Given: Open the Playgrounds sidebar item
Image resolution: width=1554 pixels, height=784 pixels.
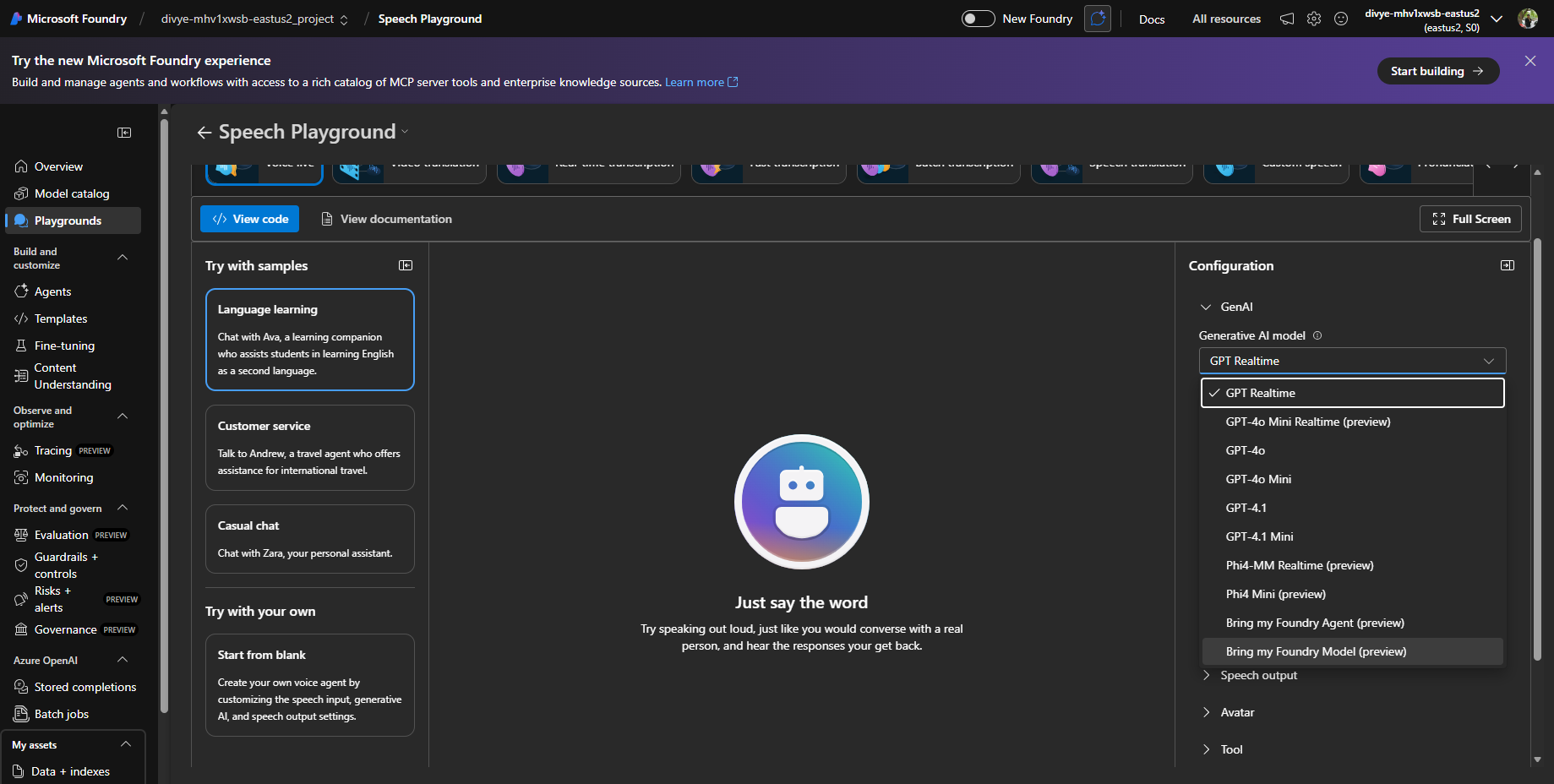Looking at the screenshot, I should (74, 220).
